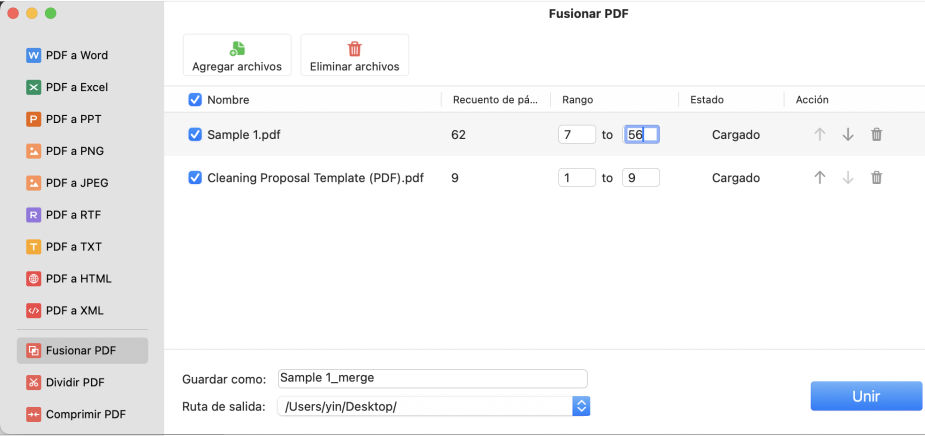This screenshot has width=925, height=436.
Task: Uncheck the Sample 1.pdf checkbox
Action: click(195, 135)
